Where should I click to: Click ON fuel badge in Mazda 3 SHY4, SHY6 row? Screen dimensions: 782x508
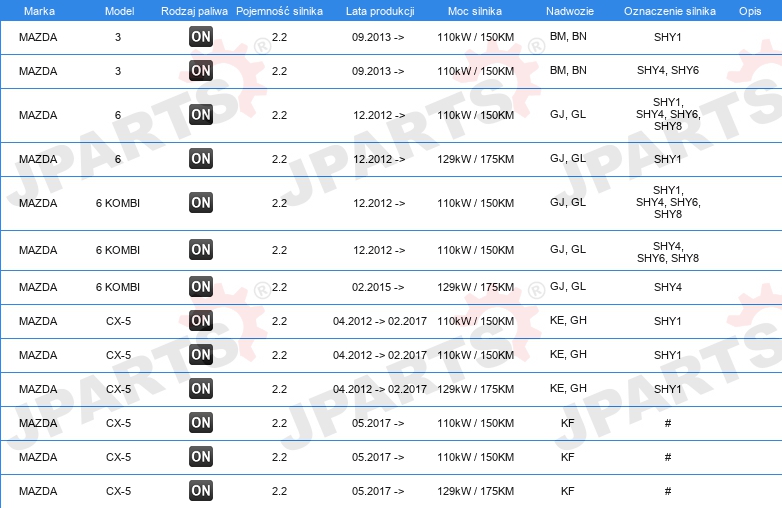point(201,70)
